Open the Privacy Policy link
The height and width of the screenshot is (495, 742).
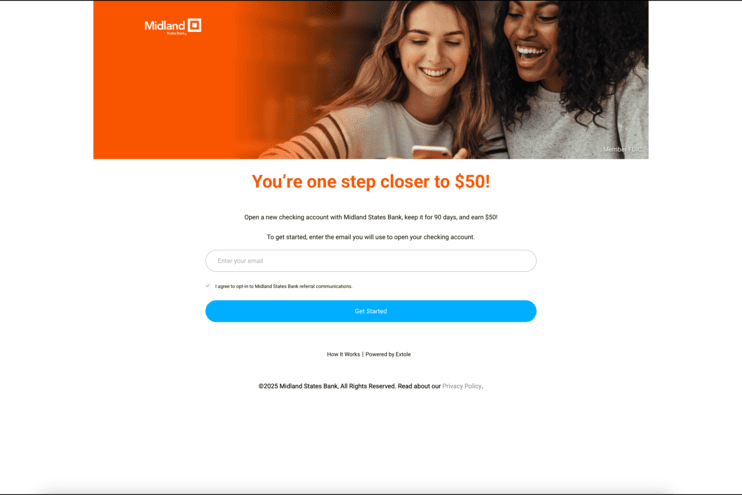pos(462,386)
